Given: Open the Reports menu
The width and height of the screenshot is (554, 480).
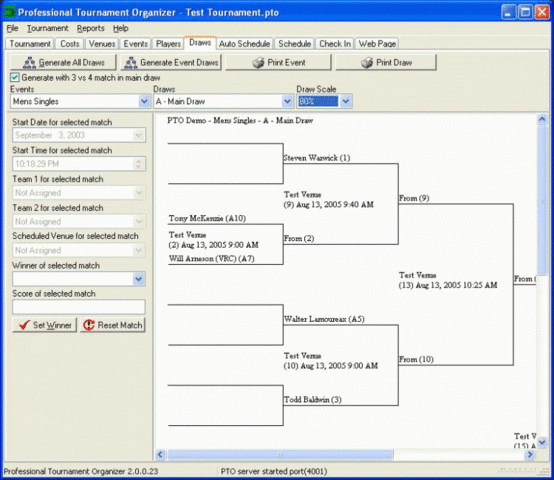Looking at the screenshot, I should (x=90, y=28).
